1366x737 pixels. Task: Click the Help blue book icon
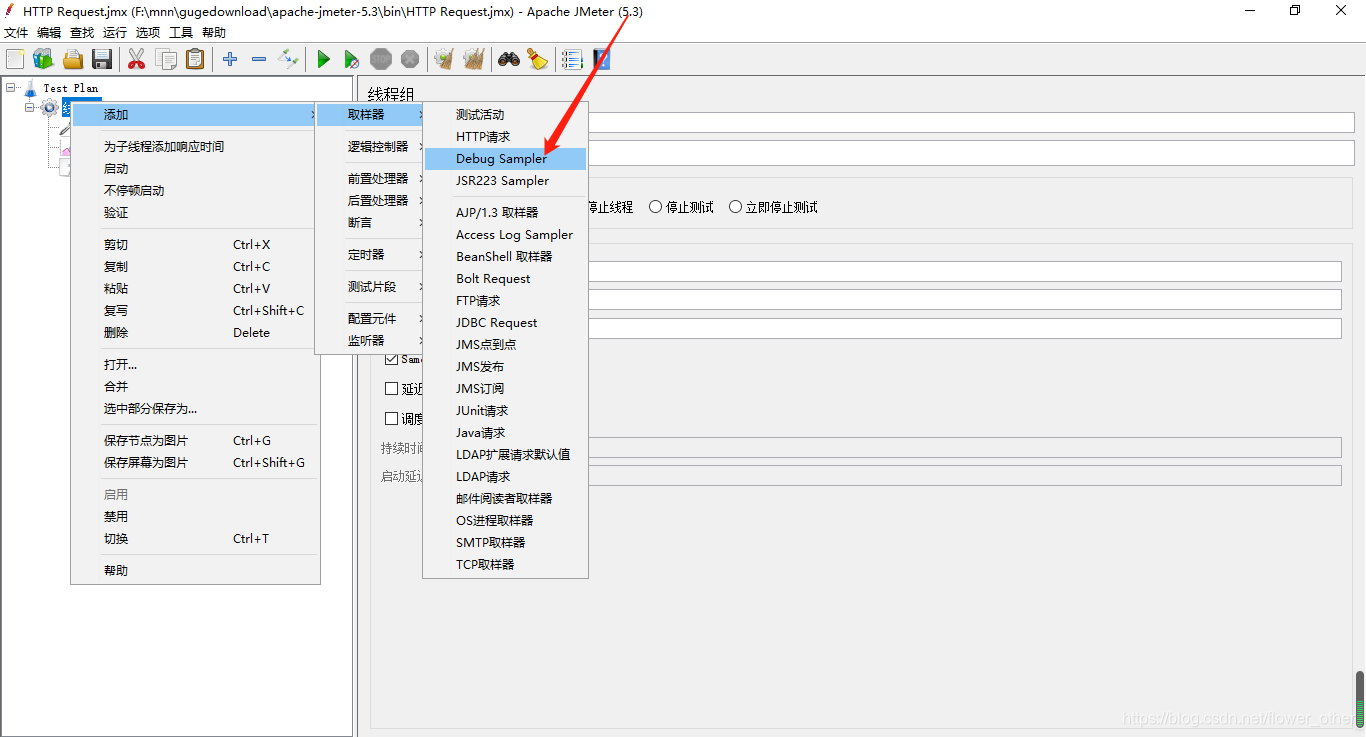pyautogui.click(x=601, y=59)
